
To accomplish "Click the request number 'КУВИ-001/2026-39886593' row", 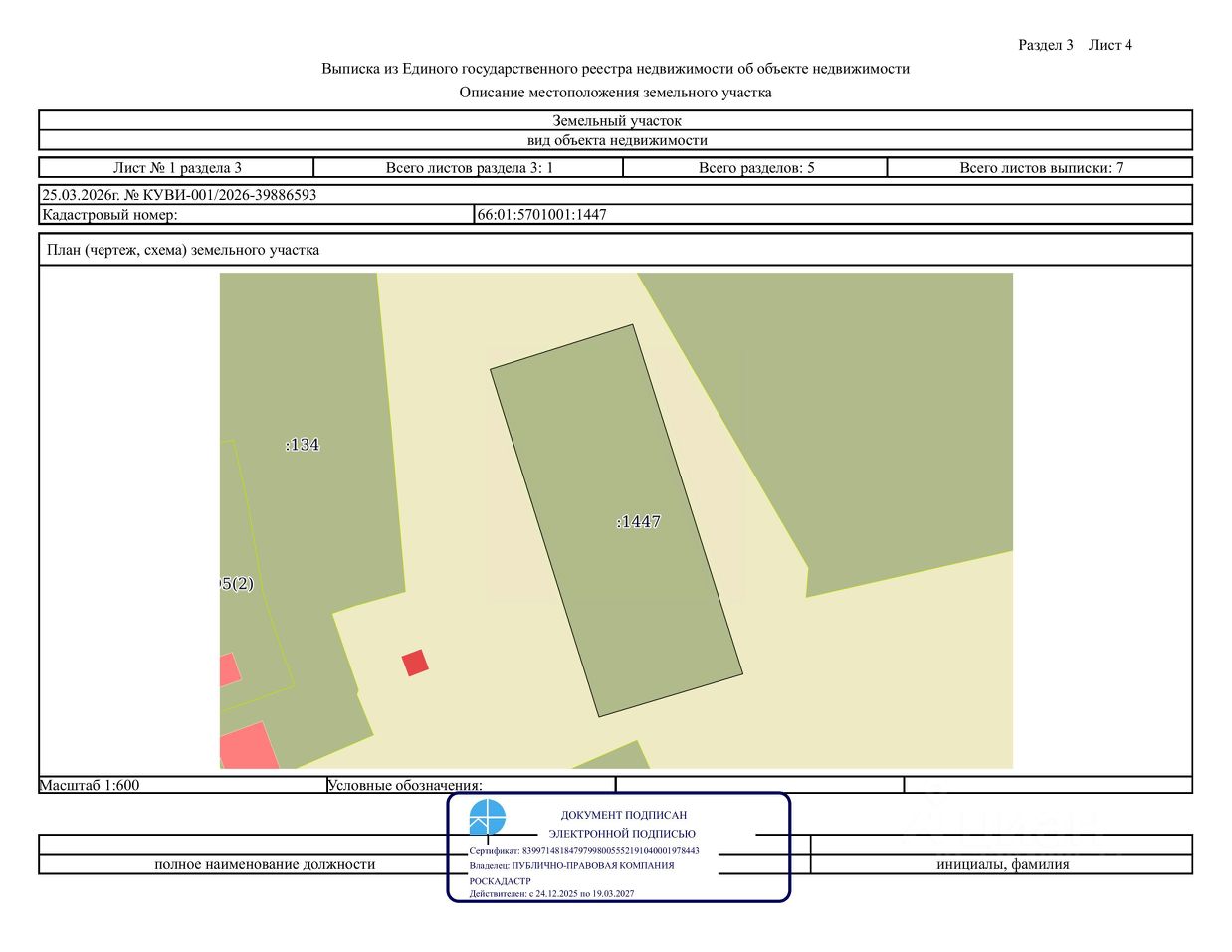I will pyautogui.click(x=616, y=195).
